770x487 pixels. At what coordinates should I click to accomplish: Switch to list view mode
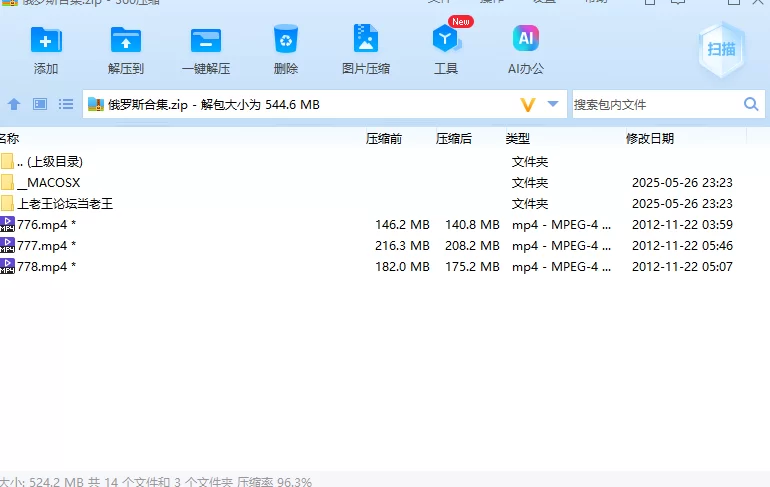point(66,104)
